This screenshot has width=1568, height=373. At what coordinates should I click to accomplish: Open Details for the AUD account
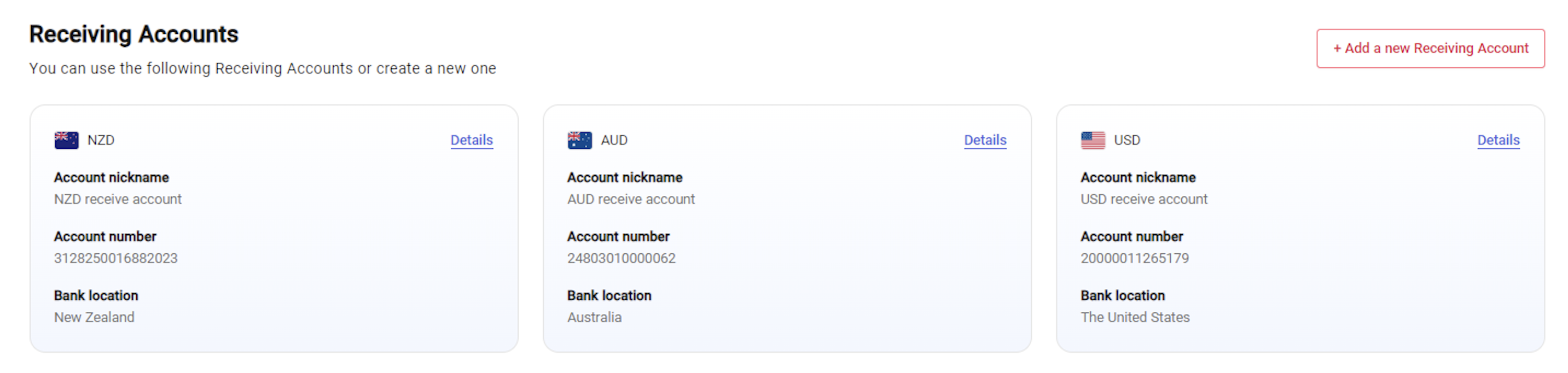(984, 140)
